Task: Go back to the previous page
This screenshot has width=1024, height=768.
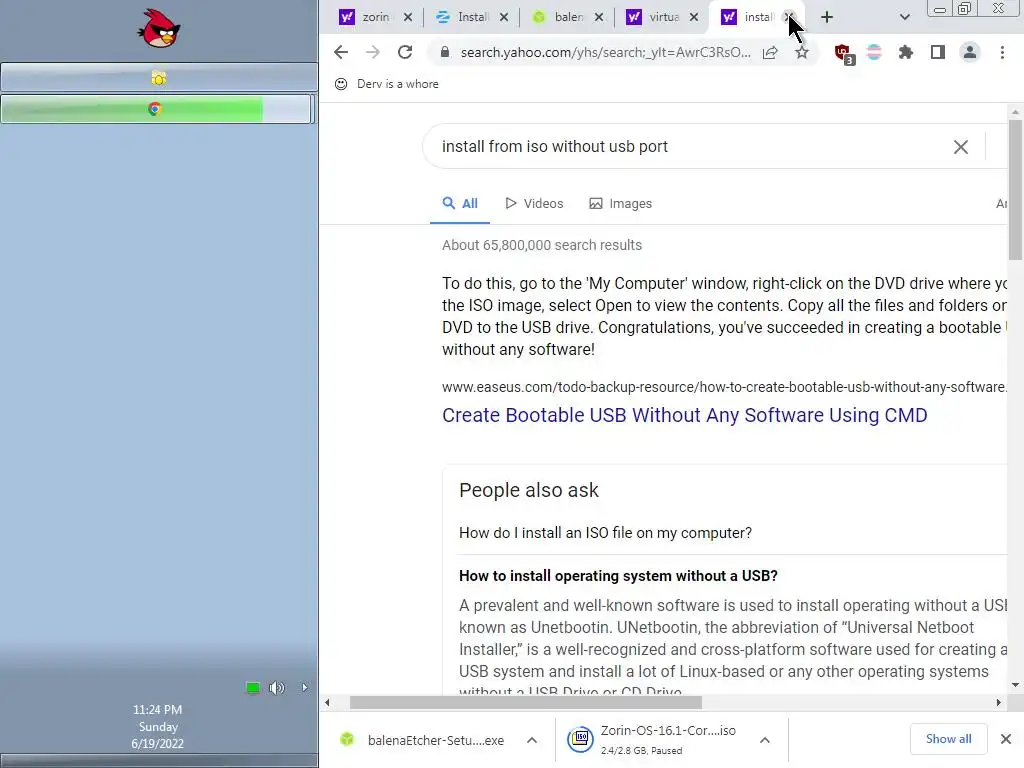Action: (x=341, y=52)
